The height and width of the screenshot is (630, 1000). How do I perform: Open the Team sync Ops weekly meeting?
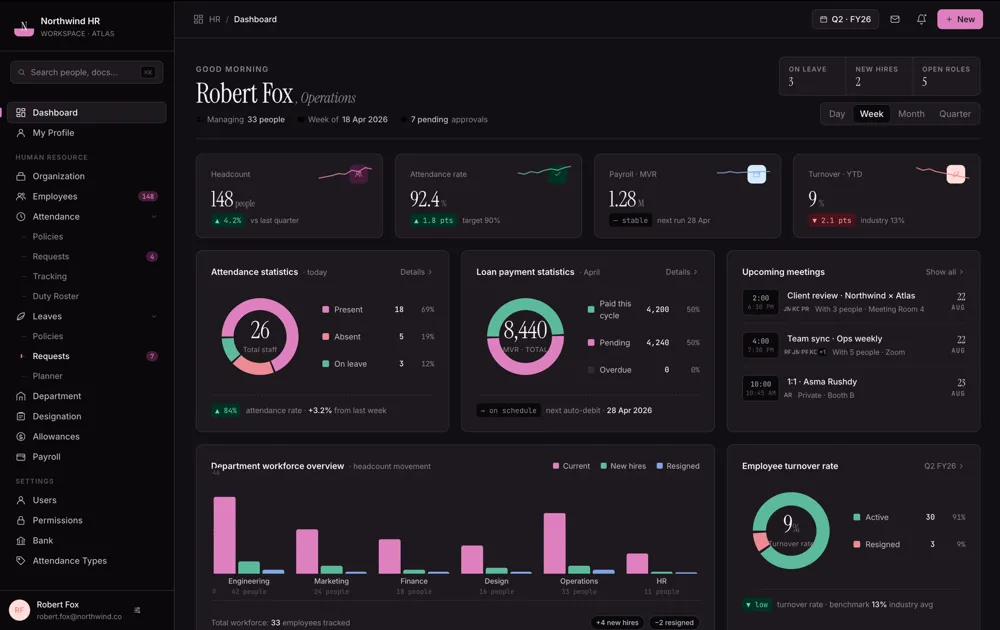click(x=853, y=345)
